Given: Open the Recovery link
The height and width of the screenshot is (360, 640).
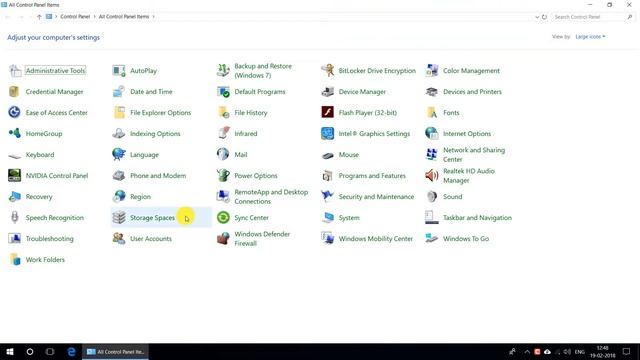Looking at the screenshot, I should point(39,197).
